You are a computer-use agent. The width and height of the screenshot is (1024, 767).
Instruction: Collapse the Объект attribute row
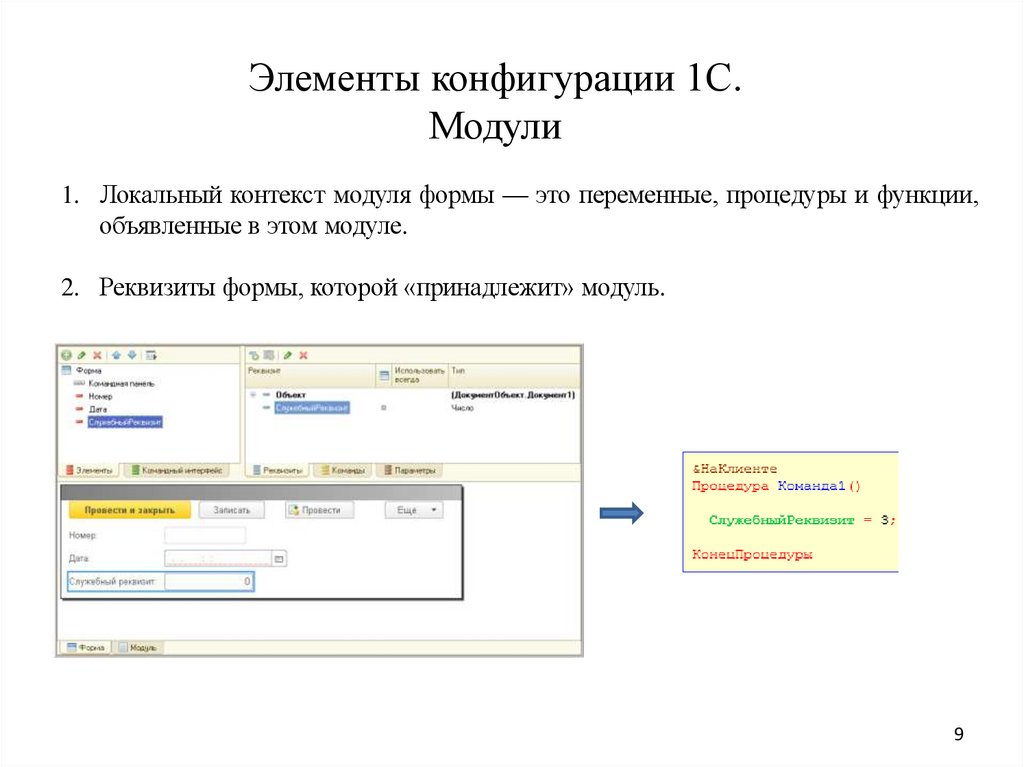(x=253, y=395)
